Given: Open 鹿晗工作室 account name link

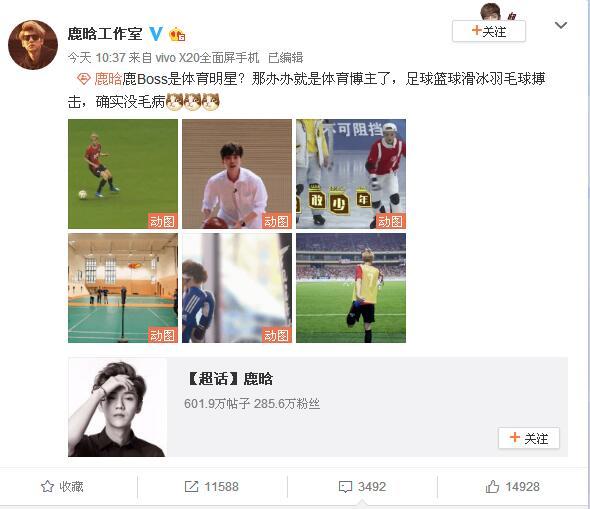Looking at the screenshot, I should coord(105,34).
